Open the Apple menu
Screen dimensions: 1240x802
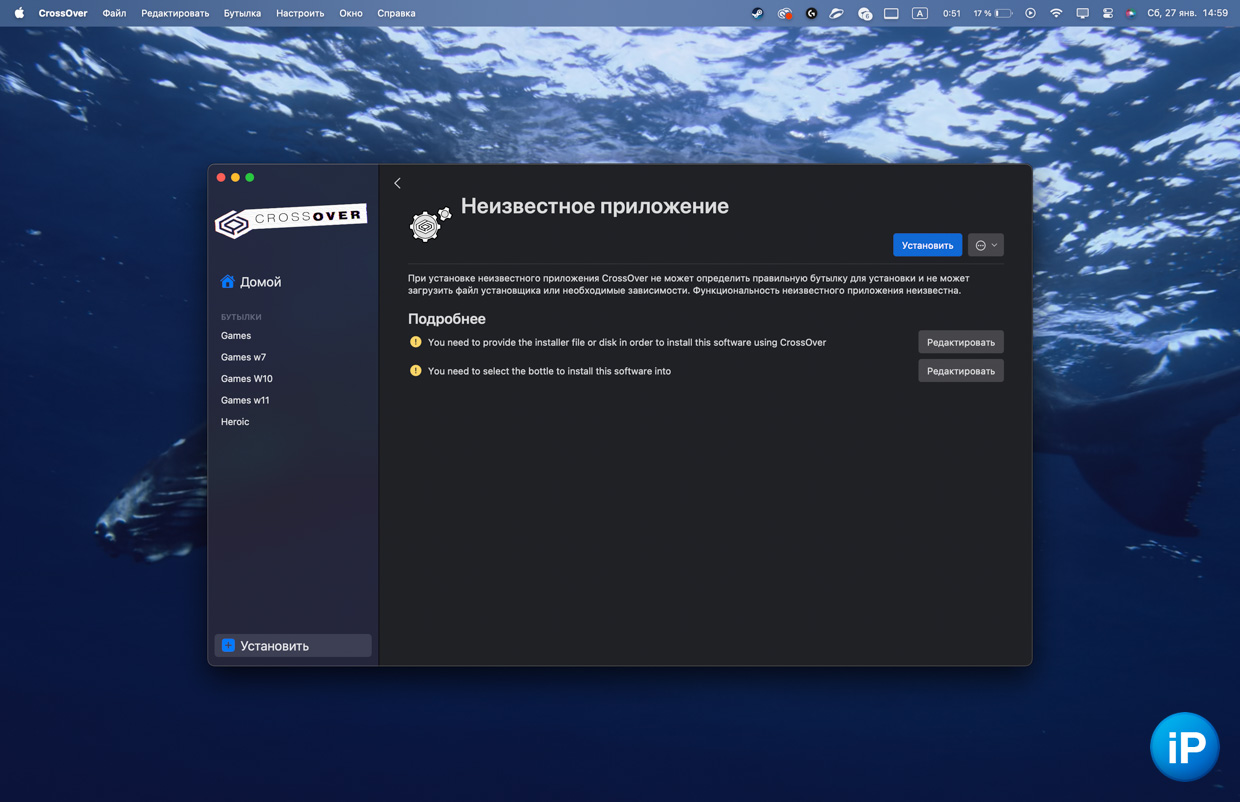[x=19, y=13]
